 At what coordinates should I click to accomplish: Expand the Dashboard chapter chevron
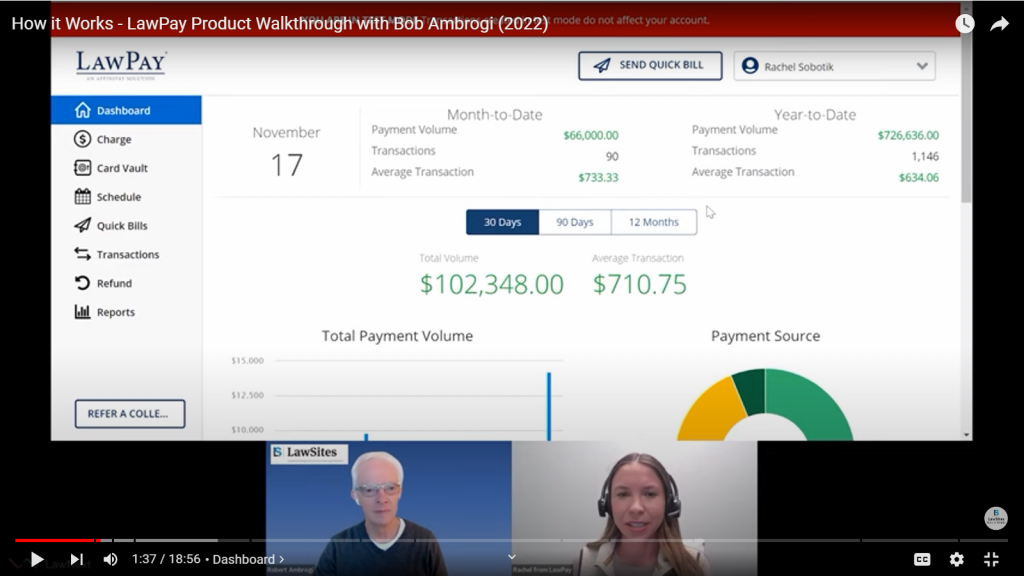[x=281, y=559]
